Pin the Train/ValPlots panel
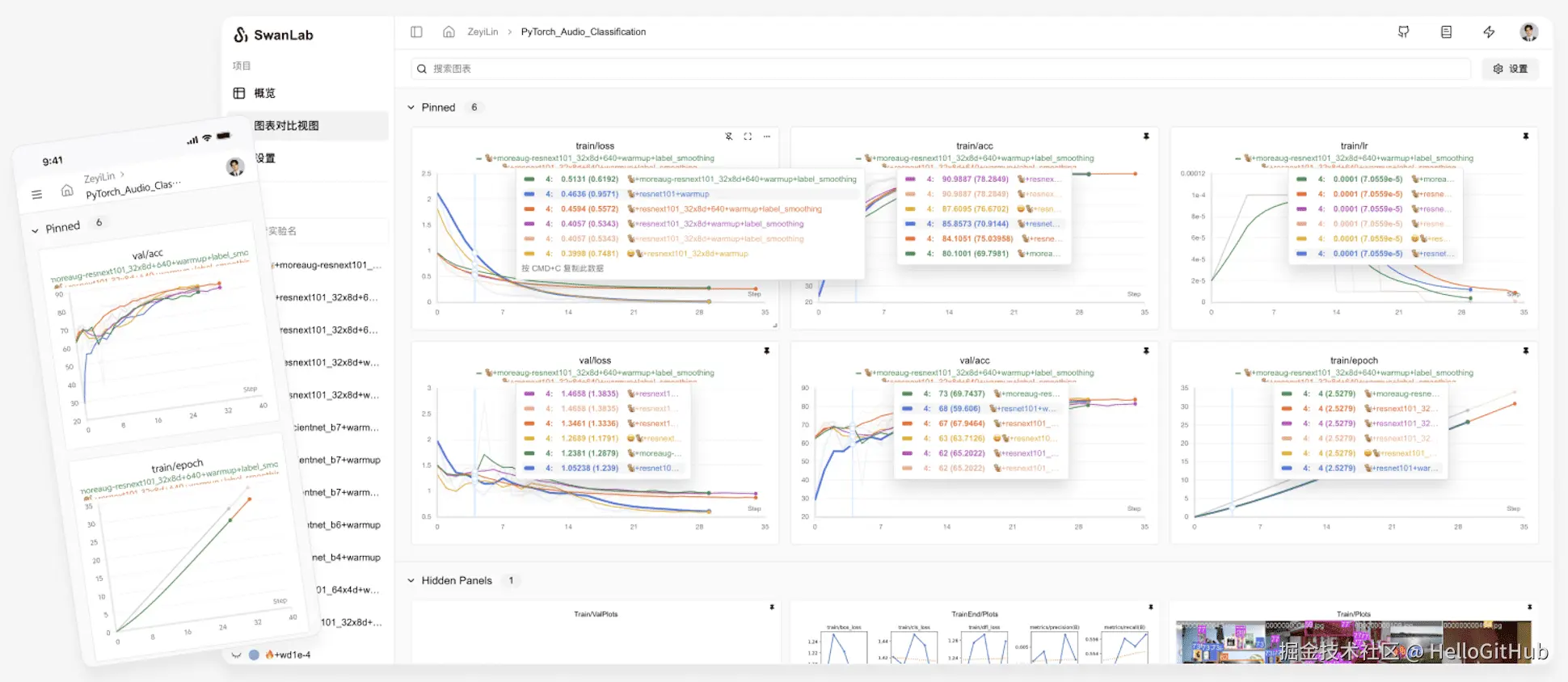The width and height of the screenshot is (1568, 682). click(772, 607)
